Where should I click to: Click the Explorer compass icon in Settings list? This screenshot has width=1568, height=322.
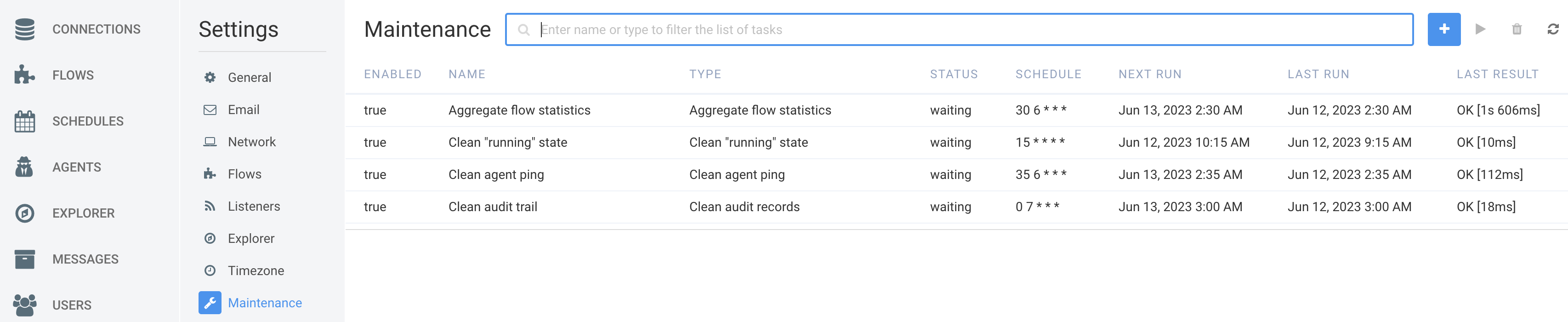coord(210,238)
